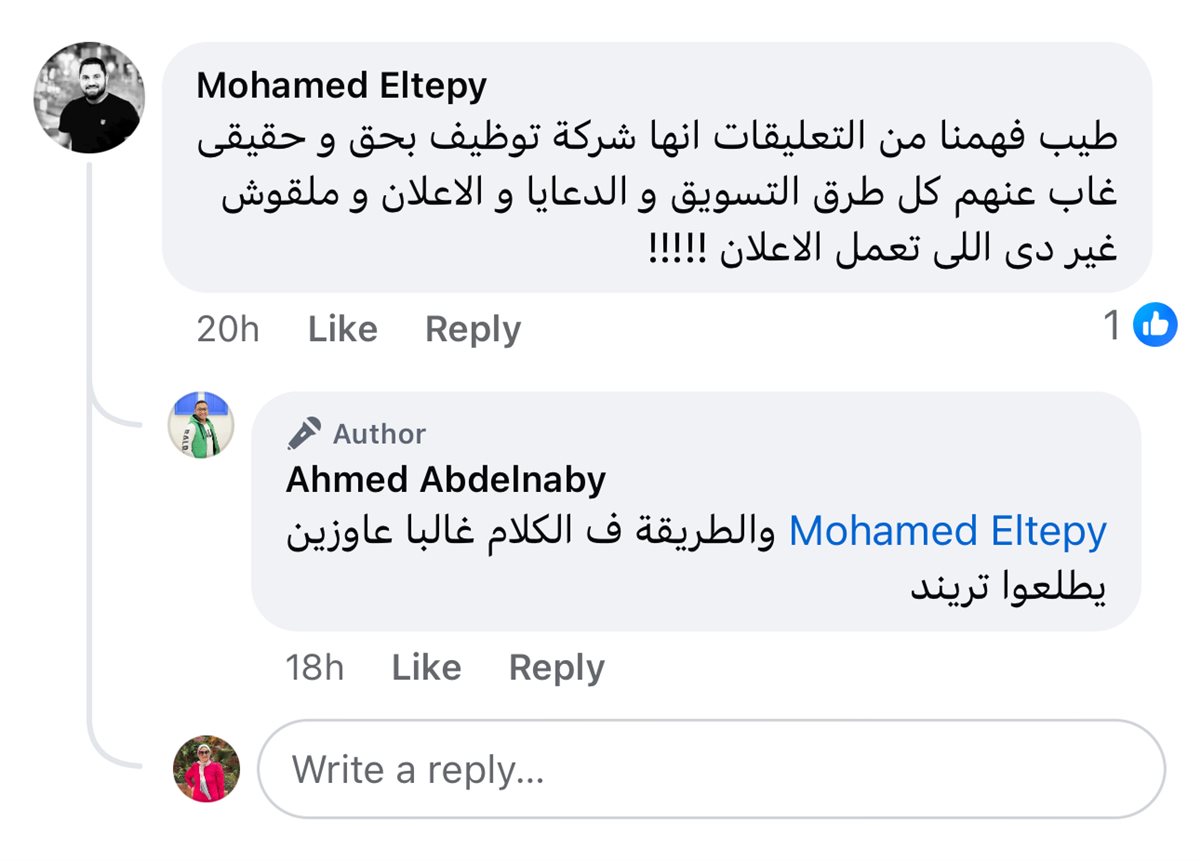Reply to Ahmed Abdelnaby's reply
This screenshot has height=861, width=1200.
tap(556, 667)
